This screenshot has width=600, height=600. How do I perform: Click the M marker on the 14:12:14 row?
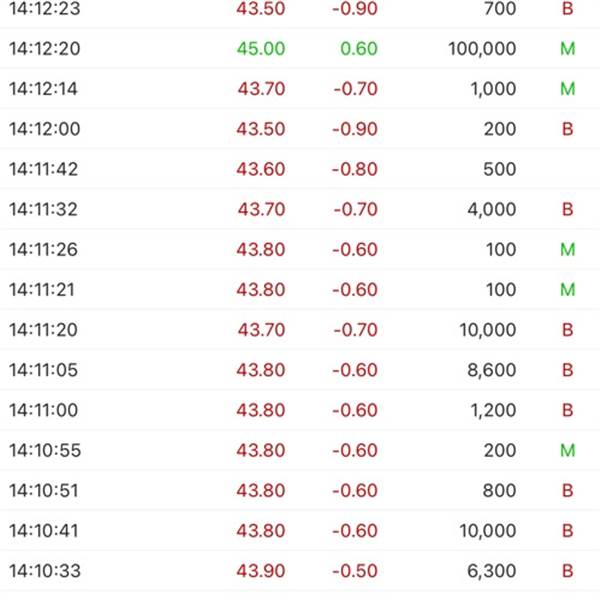click(568, 89)
